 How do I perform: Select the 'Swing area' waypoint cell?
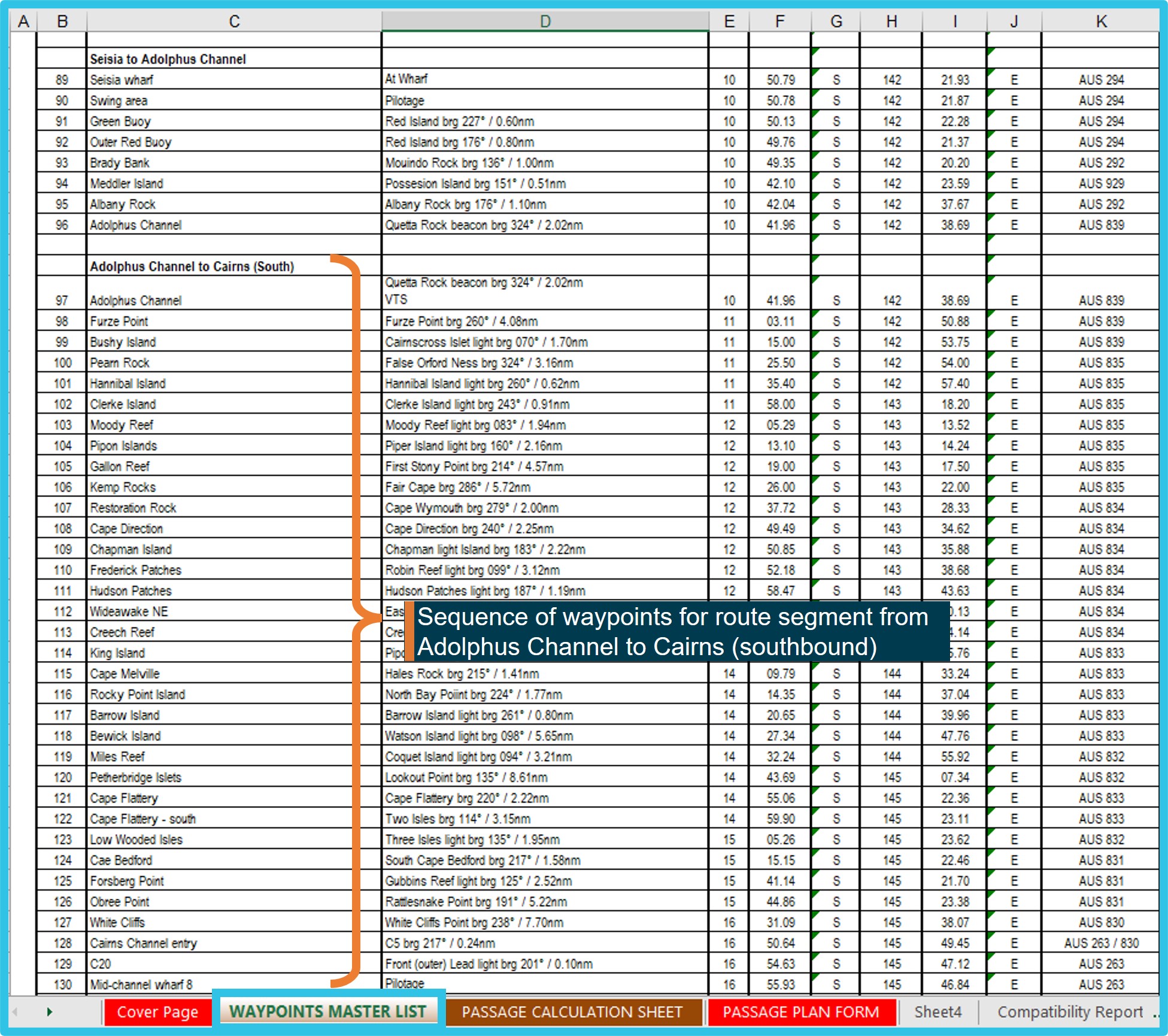click(234, 100)
